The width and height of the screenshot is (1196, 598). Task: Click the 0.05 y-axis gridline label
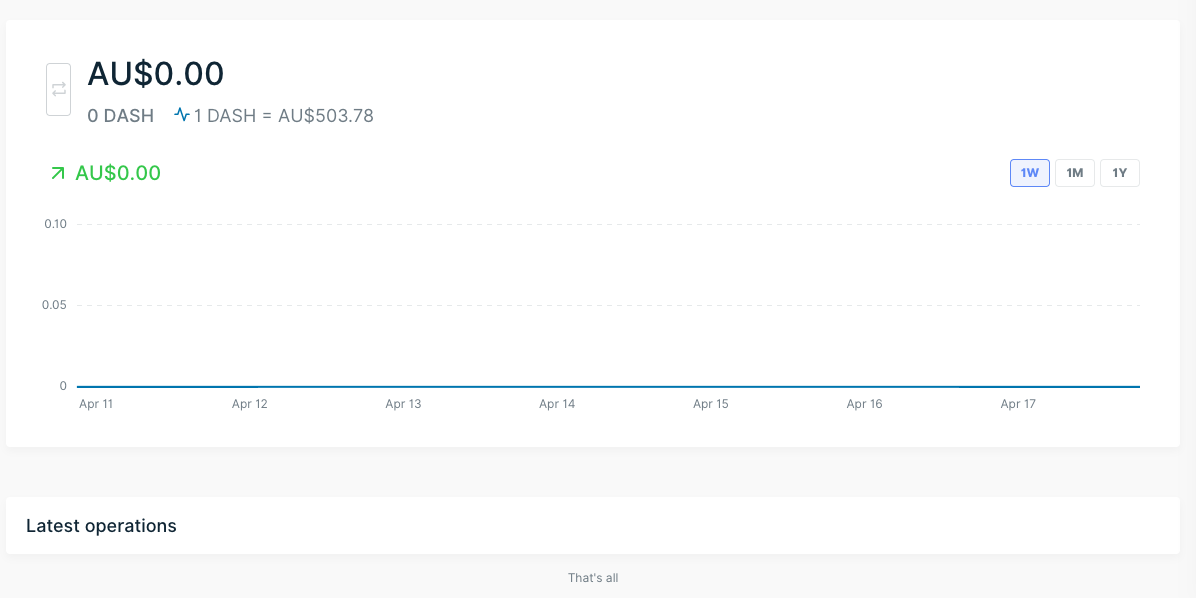click(54, 305)
